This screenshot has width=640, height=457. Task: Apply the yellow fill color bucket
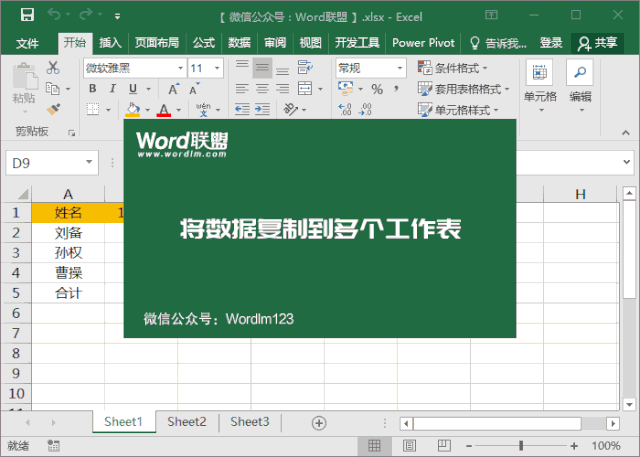click(133, 110)
